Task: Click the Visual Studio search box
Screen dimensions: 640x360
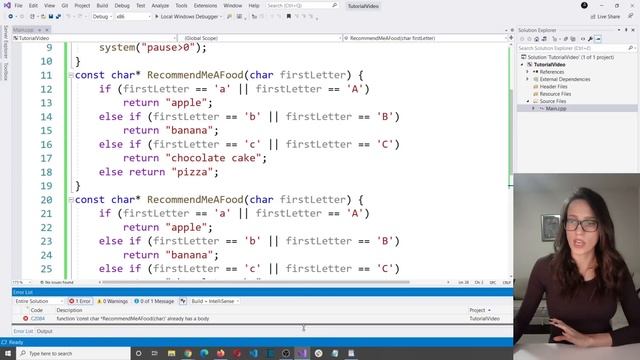Action: (302, 6)
